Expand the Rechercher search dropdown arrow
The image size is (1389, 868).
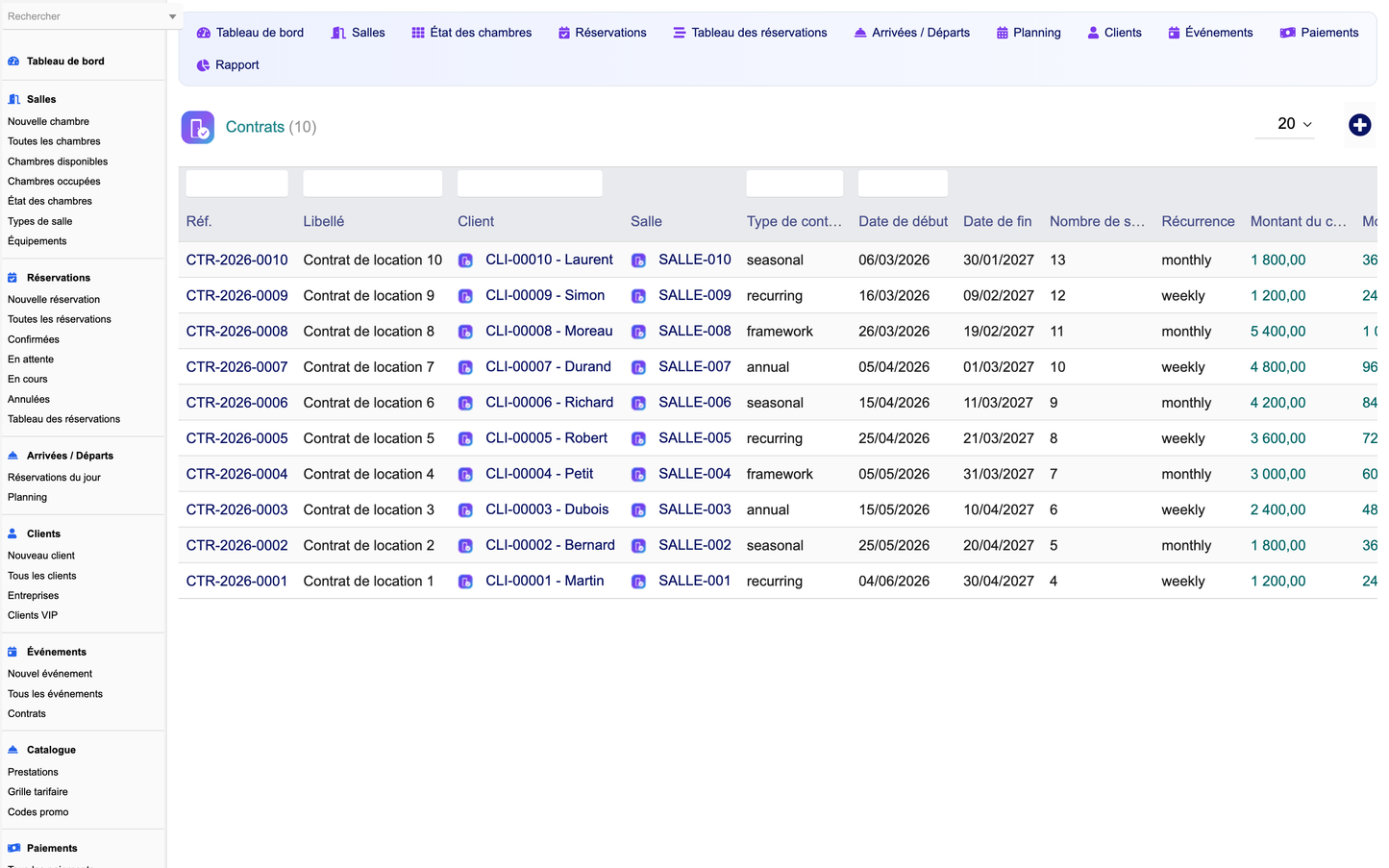pos(172,16)
